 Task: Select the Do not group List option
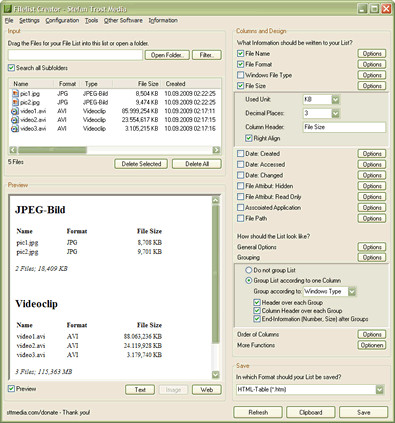[249, 270]
